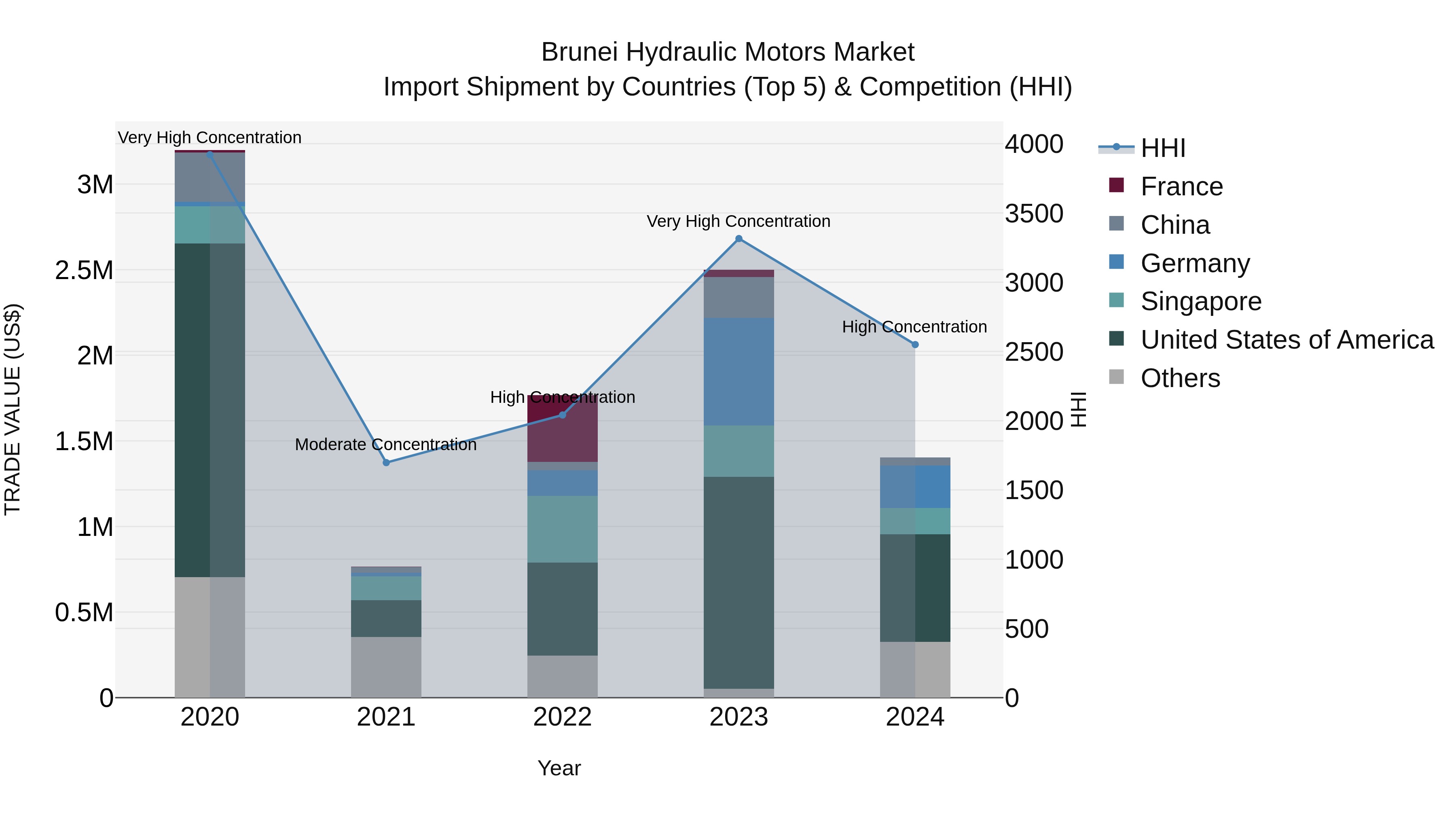Click the 2024 Singapore bar segment

point(915,521)
